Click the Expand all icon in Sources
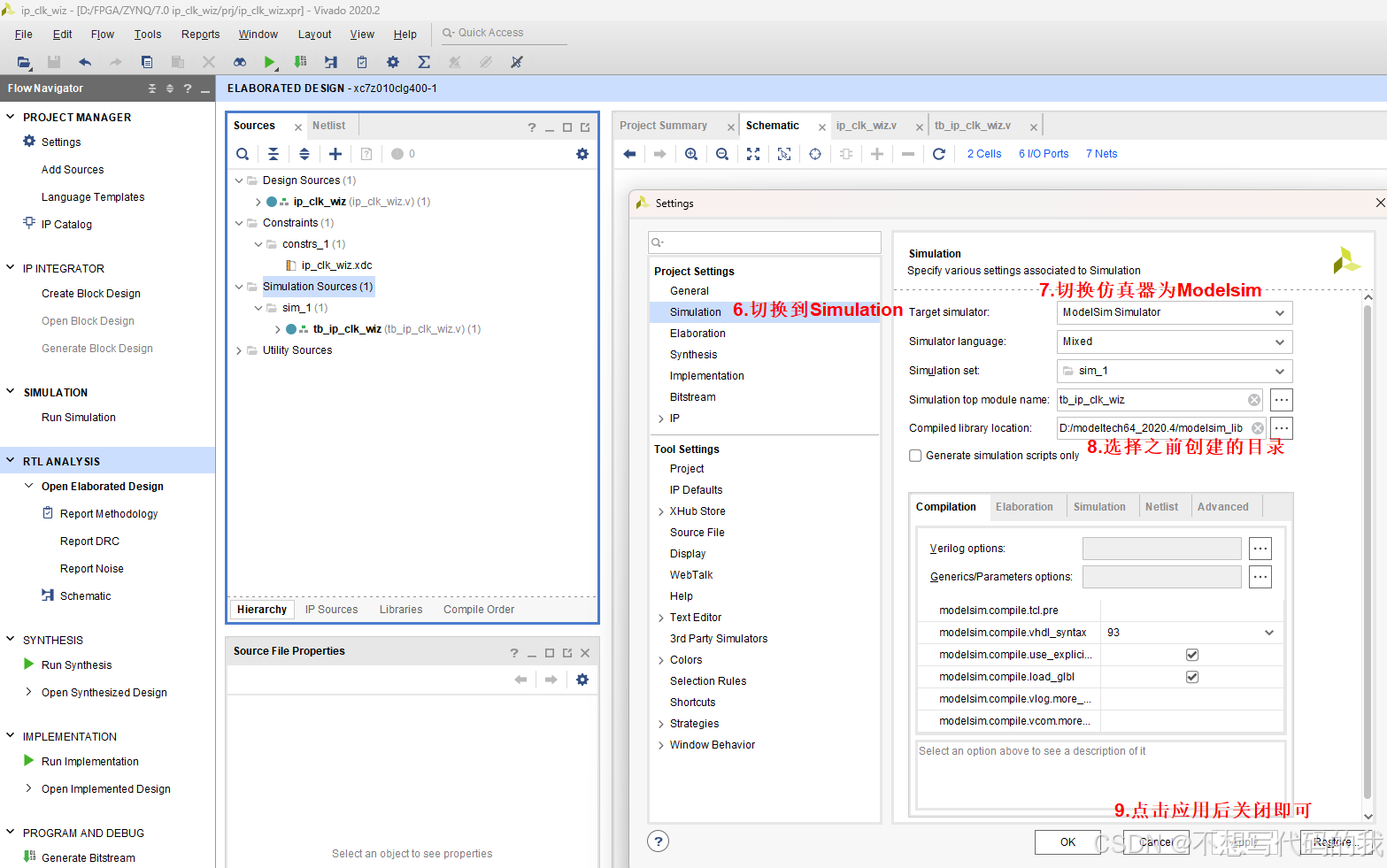Viewport: 1387px width, 868px height. click(x=304, y=154)
